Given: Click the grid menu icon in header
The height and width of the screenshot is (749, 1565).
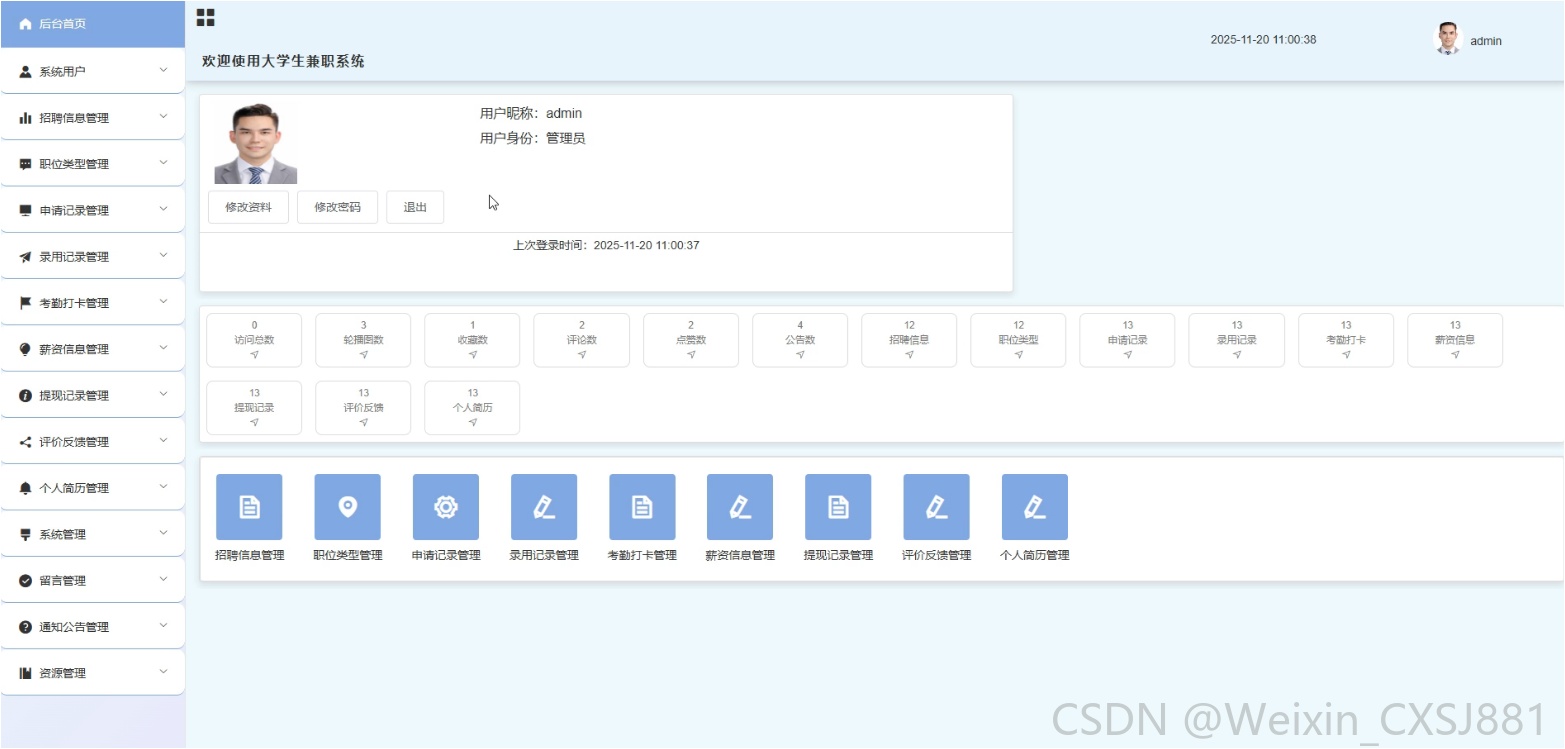Looking at the screenshot, I should [205, 17].
